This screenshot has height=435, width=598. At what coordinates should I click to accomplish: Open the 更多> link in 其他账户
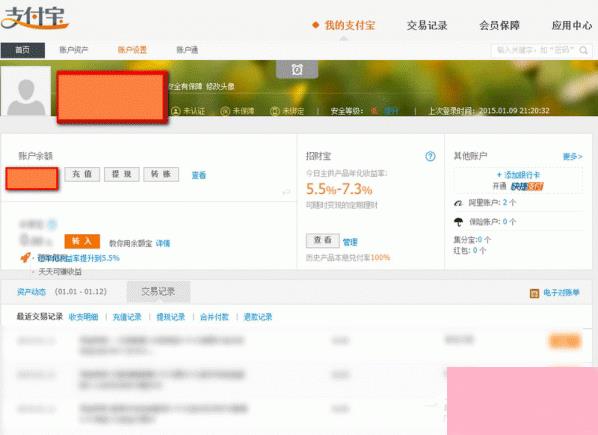(x=572, y=157)
